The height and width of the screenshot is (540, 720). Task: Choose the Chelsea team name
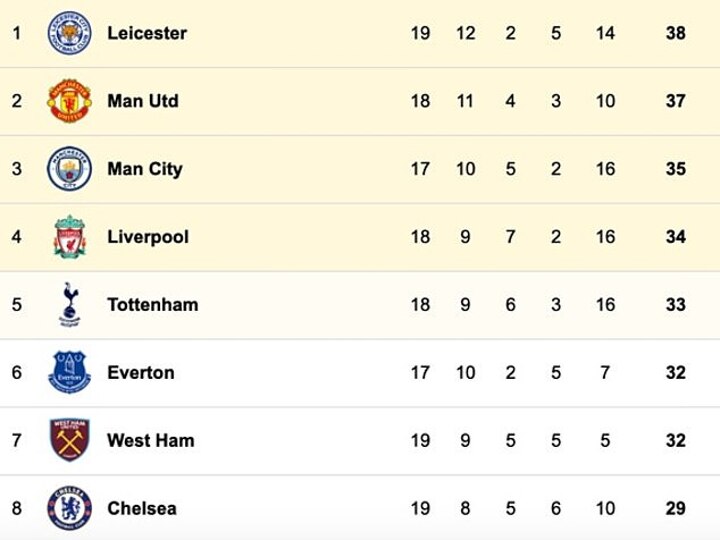[x=142, y=509]
